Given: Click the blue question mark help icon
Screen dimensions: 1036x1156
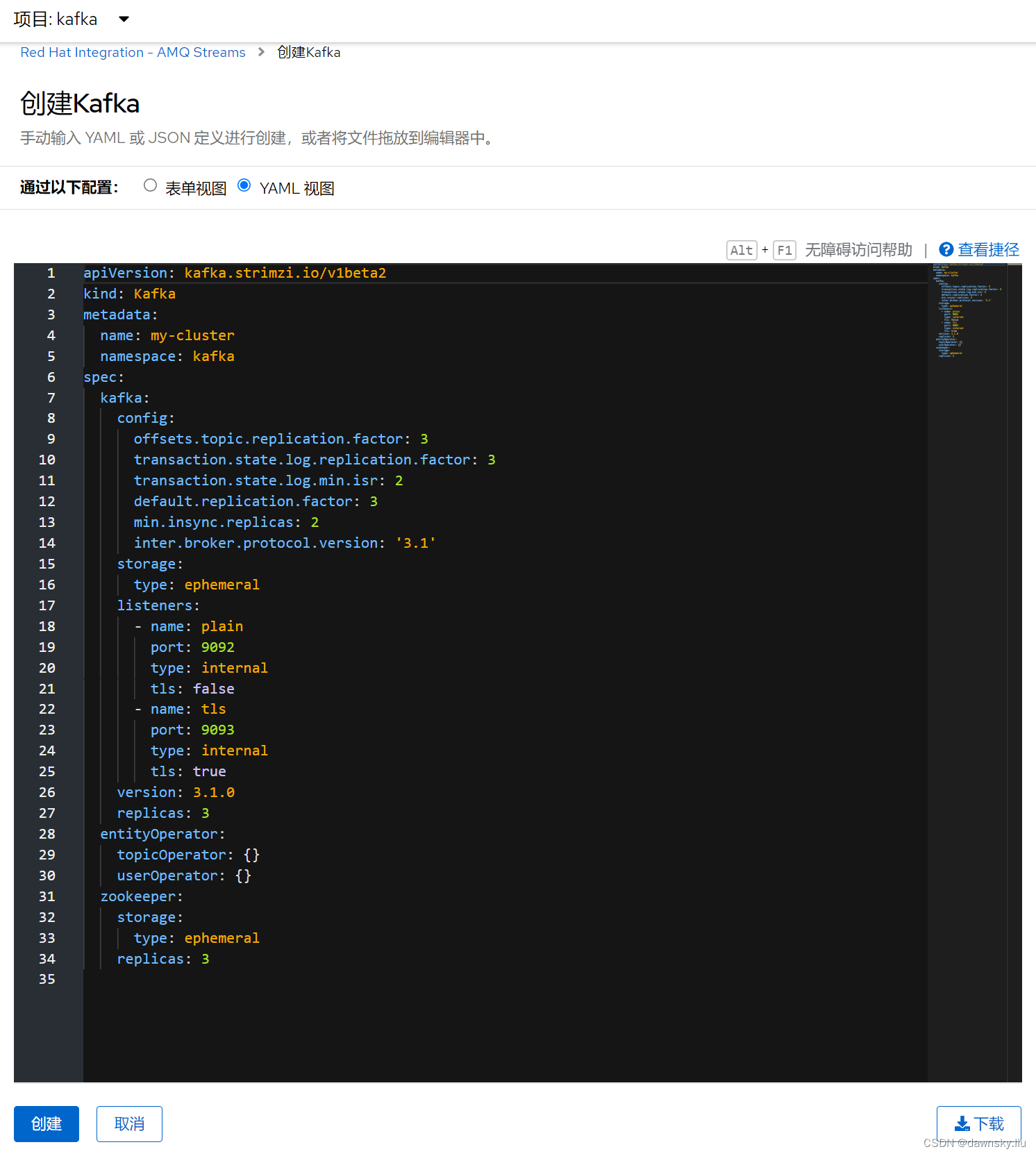Looking at the screenshot, I should click(946, 249).
